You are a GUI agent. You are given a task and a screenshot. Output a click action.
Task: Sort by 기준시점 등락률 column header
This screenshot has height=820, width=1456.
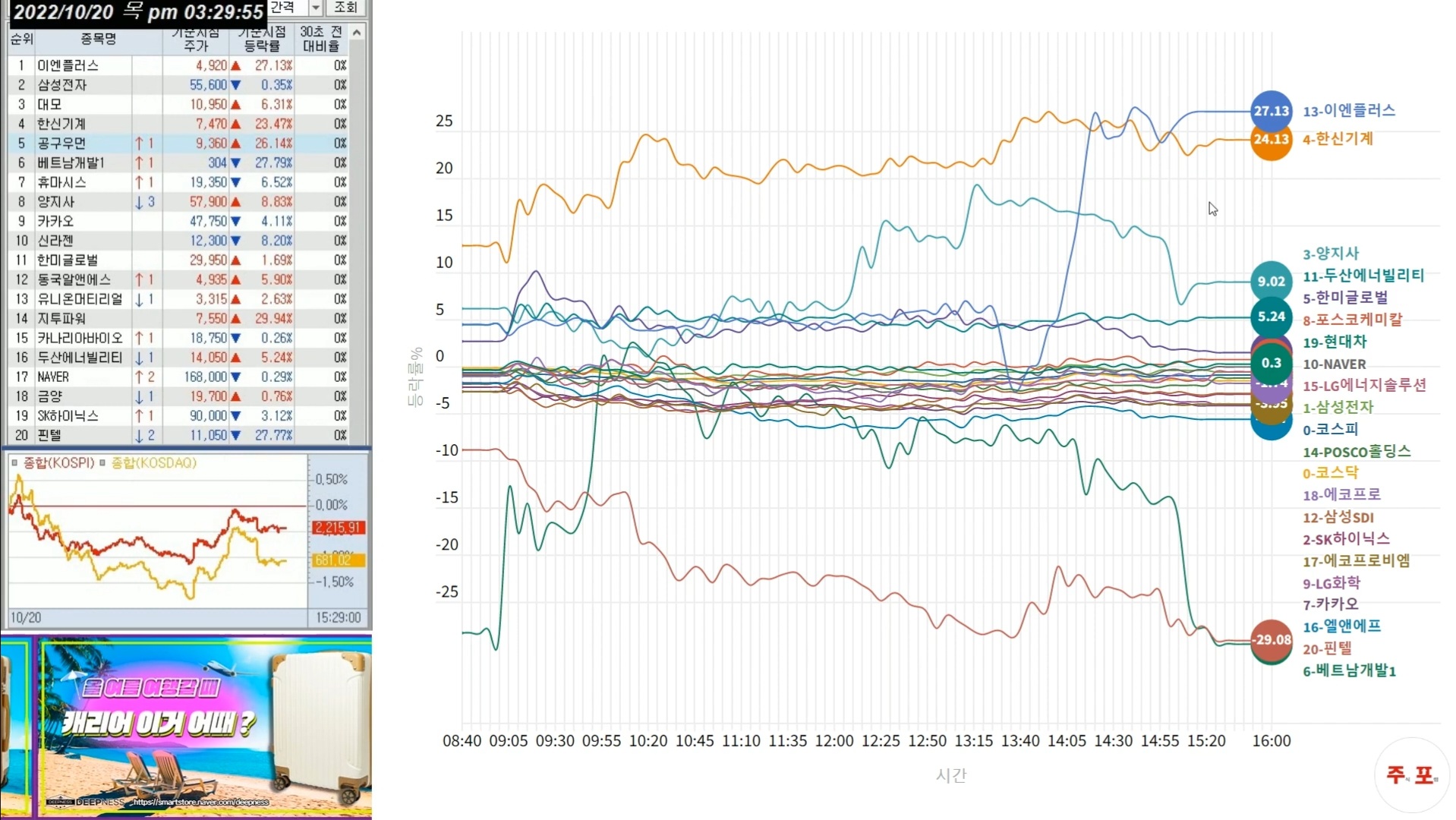coord(261,39)
